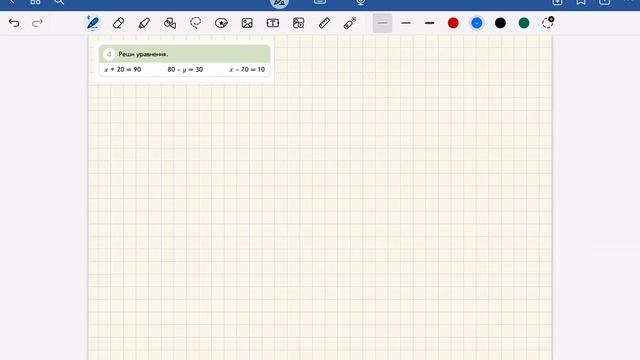Pick the red pen color

click(x=453, y=23)
